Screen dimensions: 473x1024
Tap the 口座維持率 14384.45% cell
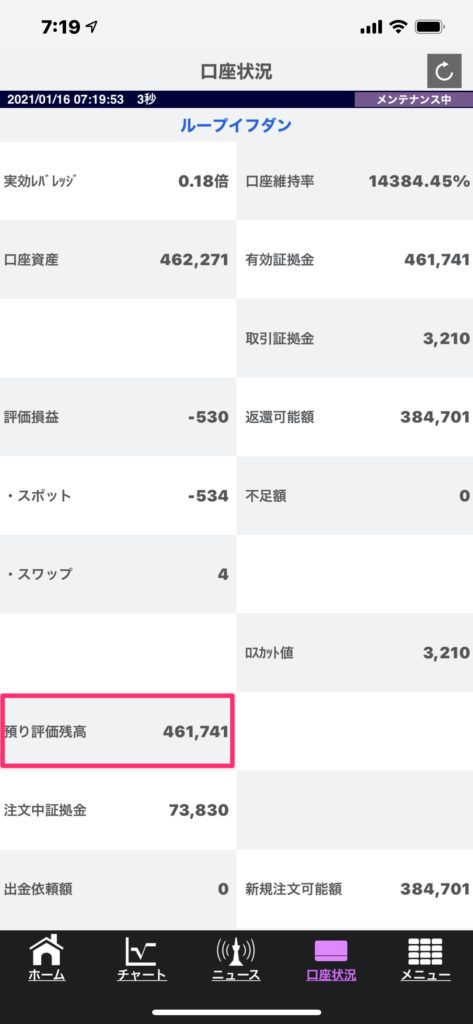[355, 181]
